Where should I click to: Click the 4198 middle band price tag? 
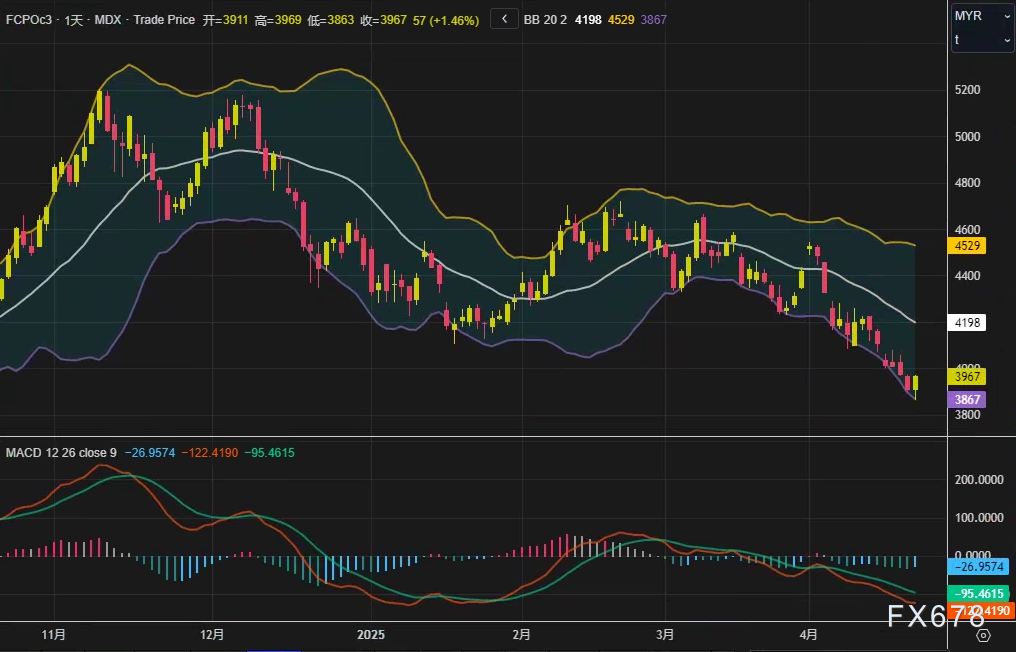(x=967, y=322)
